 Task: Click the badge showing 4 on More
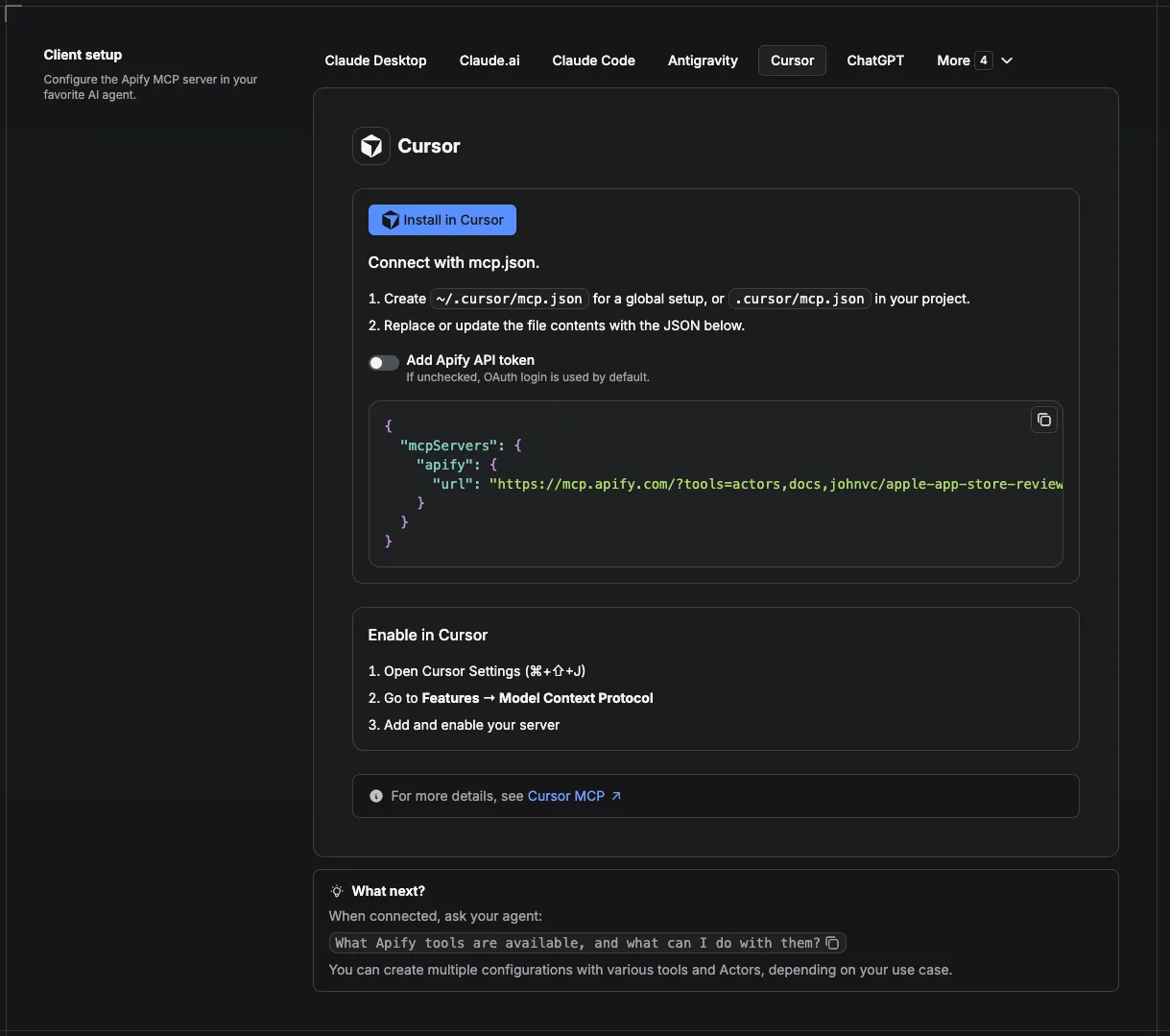pos(984,60)
